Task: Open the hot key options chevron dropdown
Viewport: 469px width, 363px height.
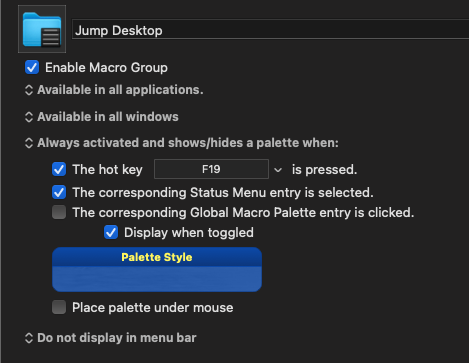Action: 278,170
